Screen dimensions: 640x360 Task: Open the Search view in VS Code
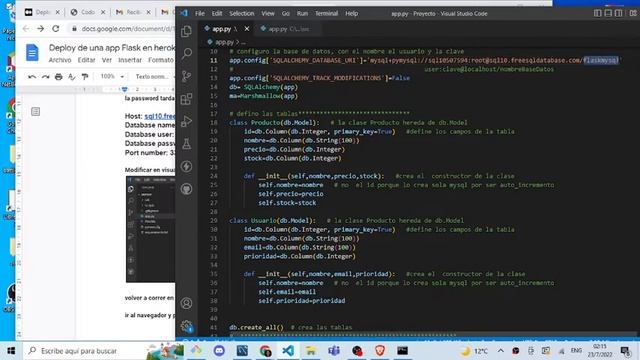[x=187, y=53]
